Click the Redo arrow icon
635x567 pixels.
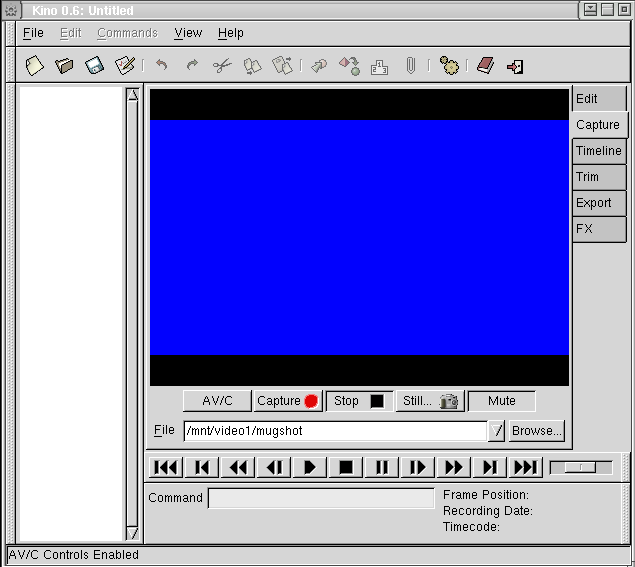tap(192, 65)
